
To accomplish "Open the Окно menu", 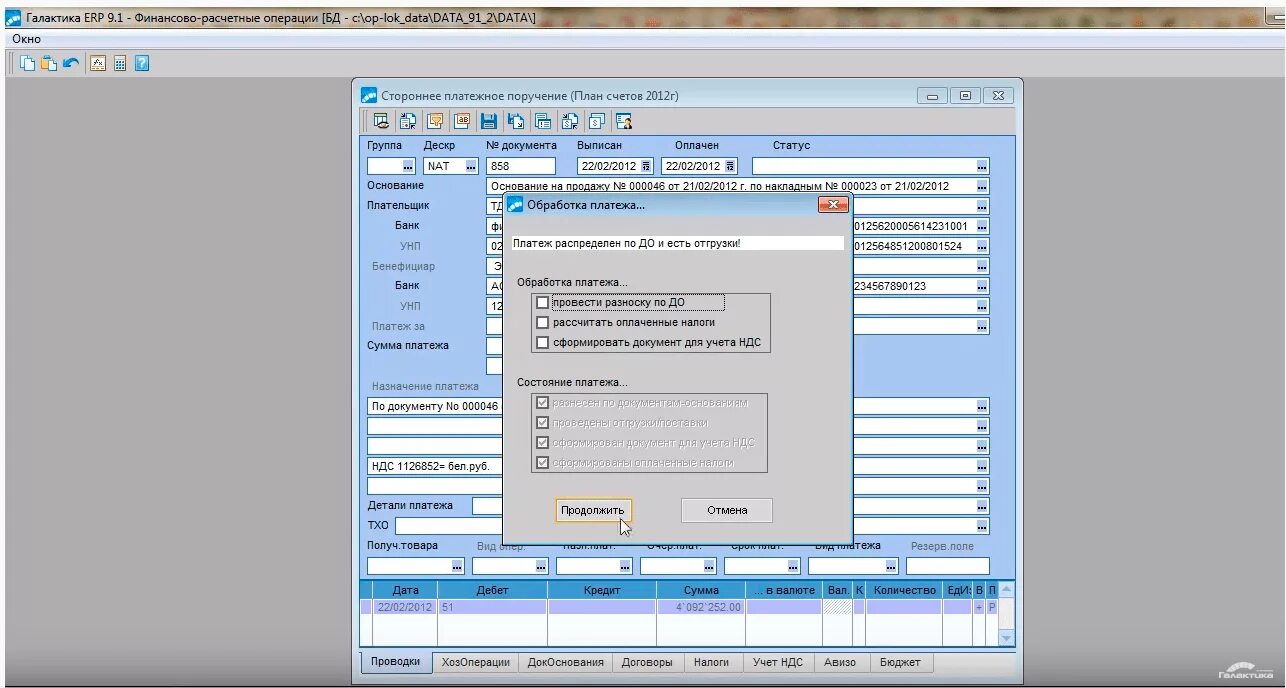I will point(26,38).
